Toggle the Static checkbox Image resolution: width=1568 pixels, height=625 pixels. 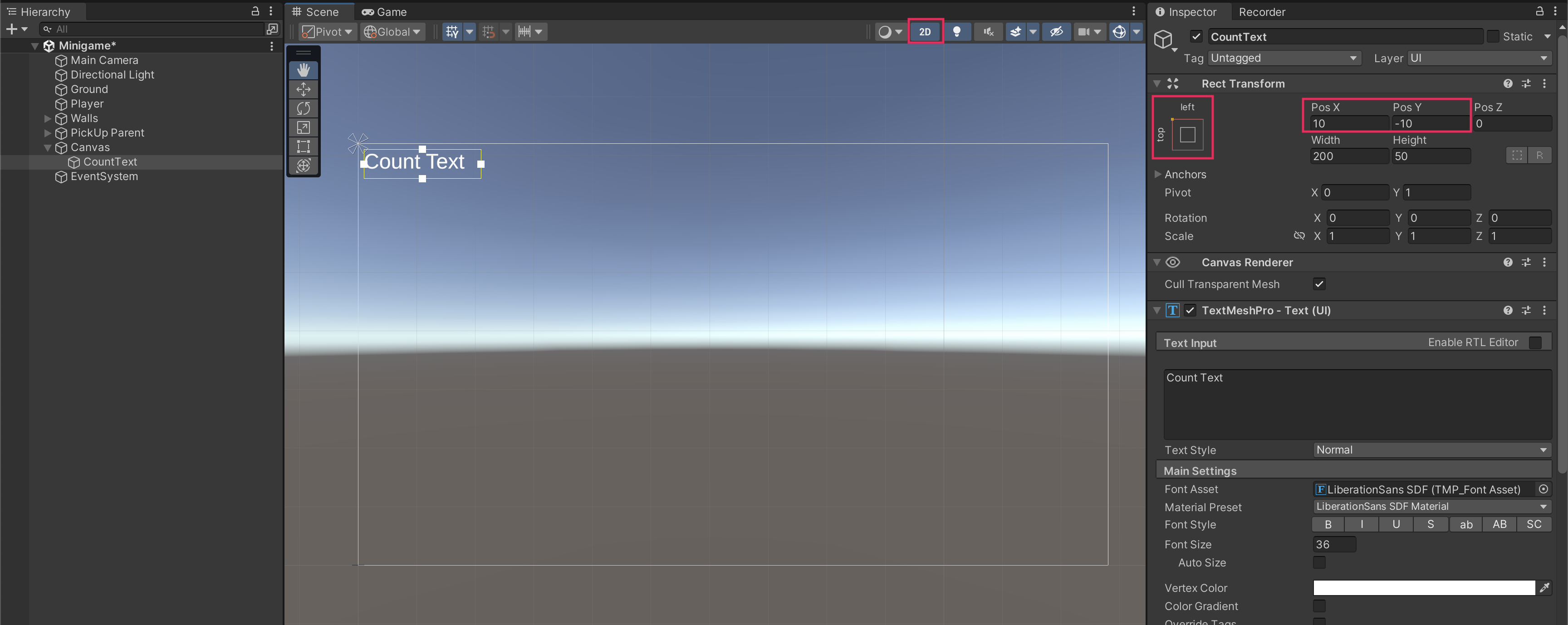coord(1493,37)
